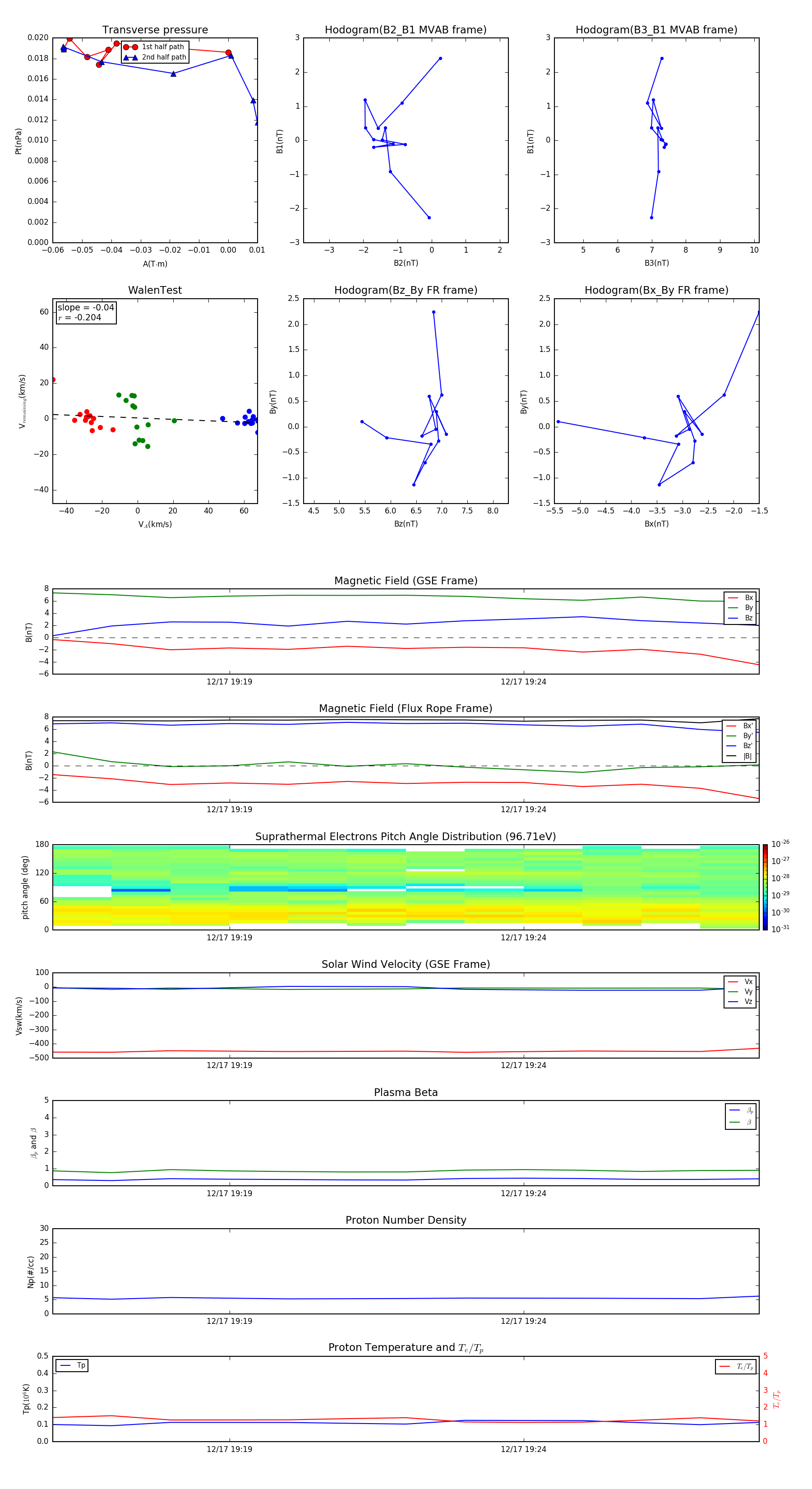The height and width of the screenshot is (1489, 812).
Task: Click the Hodogram(B3_B1 MVAB frame) title
Action: (x=656, y=30)
